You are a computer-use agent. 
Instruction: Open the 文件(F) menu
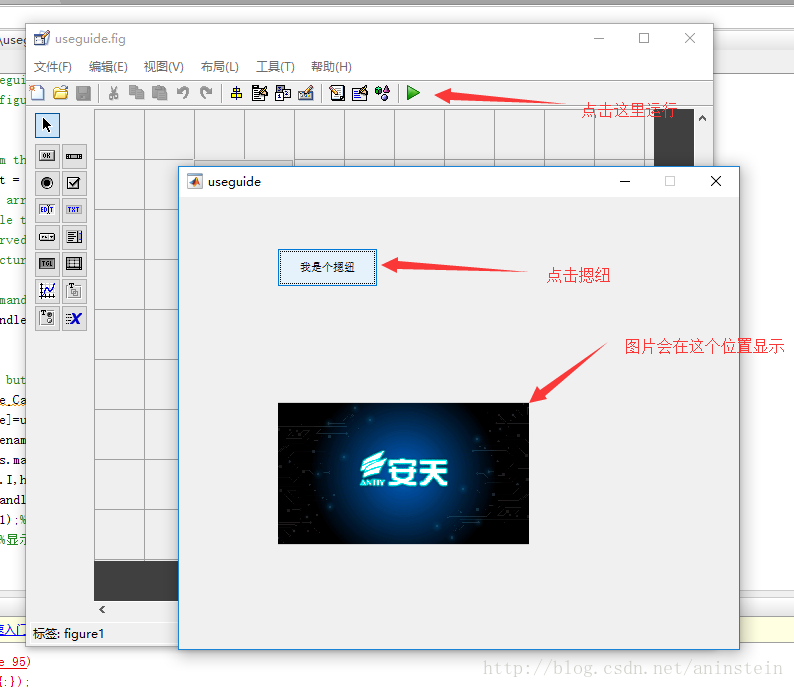point(53,67)
